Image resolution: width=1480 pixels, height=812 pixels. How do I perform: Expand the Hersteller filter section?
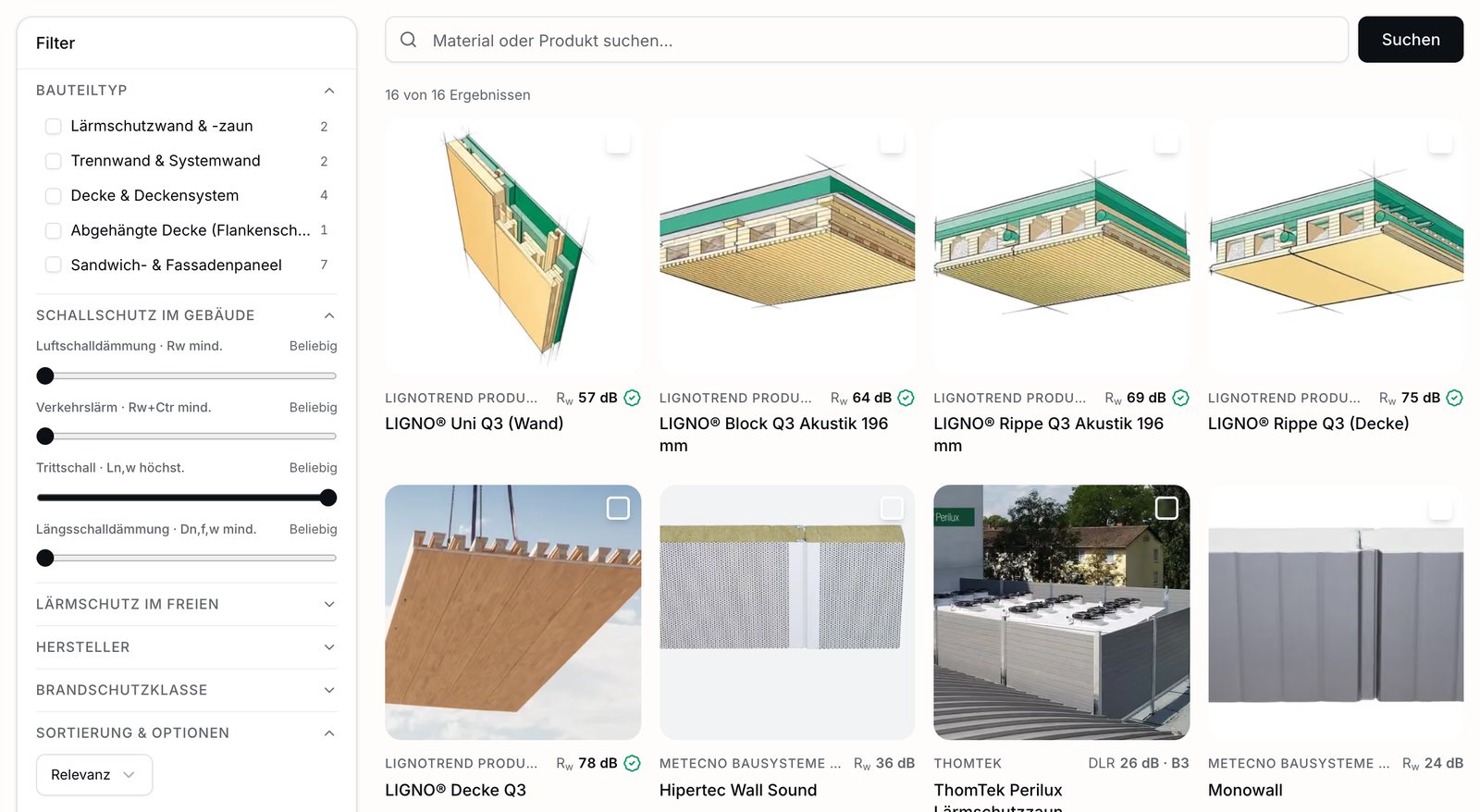click(329, 647)
